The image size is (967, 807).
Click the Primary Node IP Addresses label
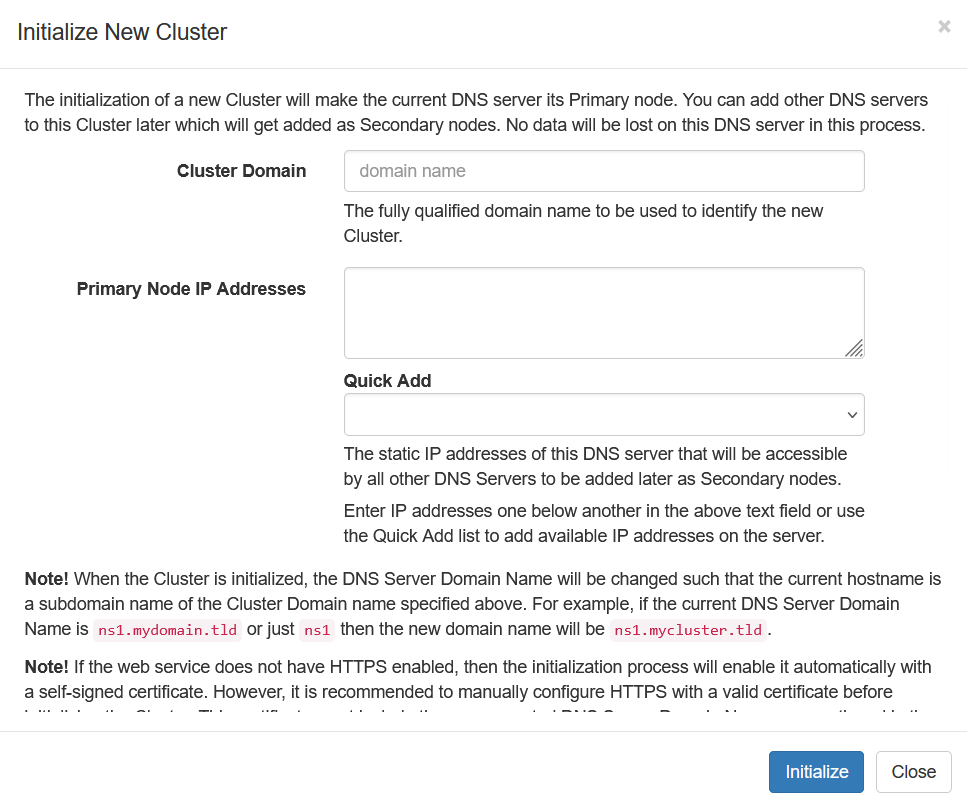(191, 289)
